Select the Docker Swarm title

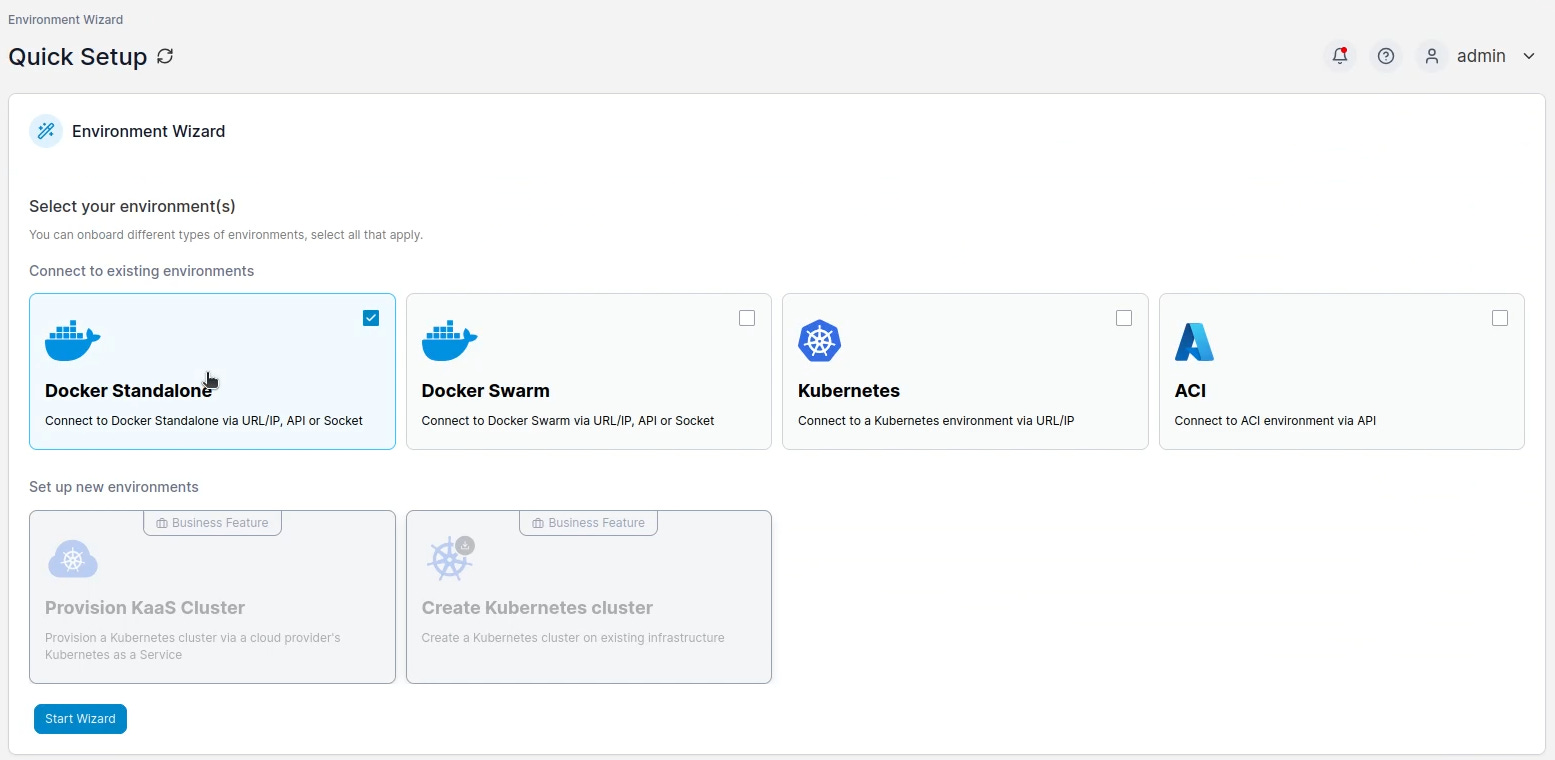tap(486, 391)
